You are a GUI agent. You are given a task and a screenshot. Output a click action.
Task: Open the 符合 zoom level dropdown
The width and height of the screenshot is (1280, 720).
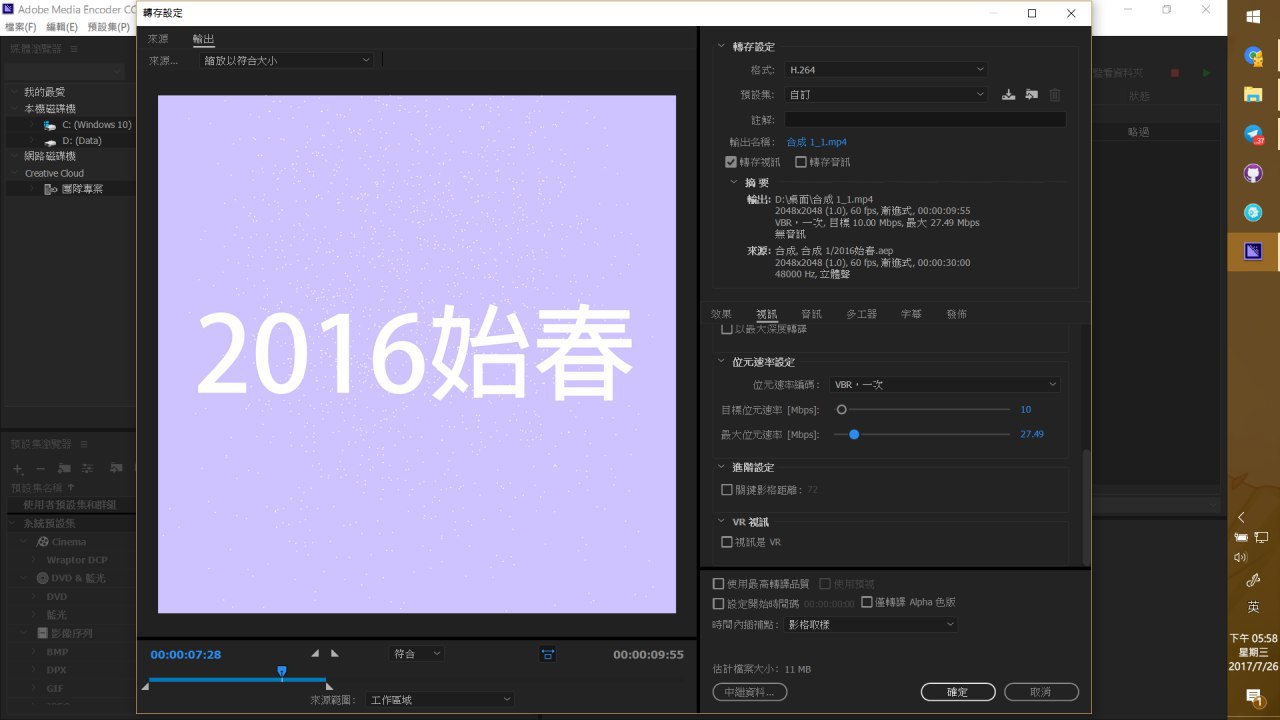pos(416,654)
